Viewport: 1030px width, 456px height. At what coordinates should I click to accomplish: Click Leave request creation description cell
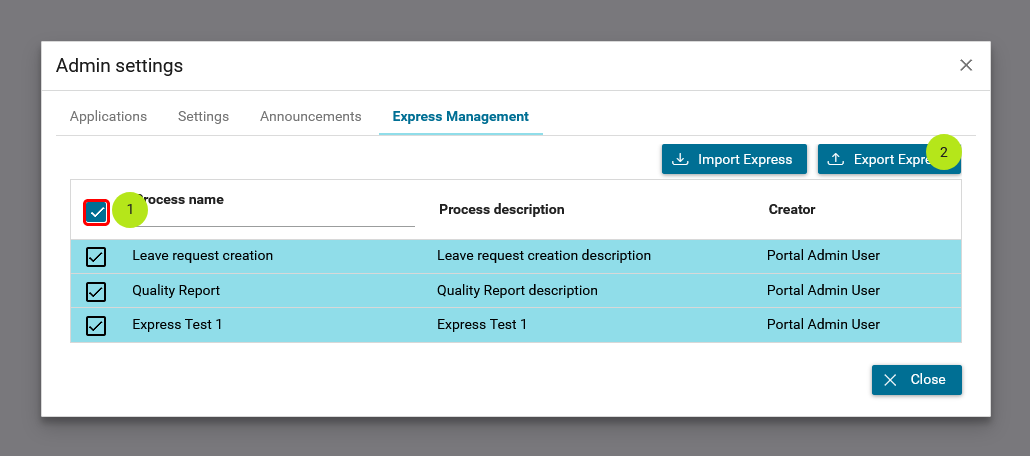coord(544,256)
